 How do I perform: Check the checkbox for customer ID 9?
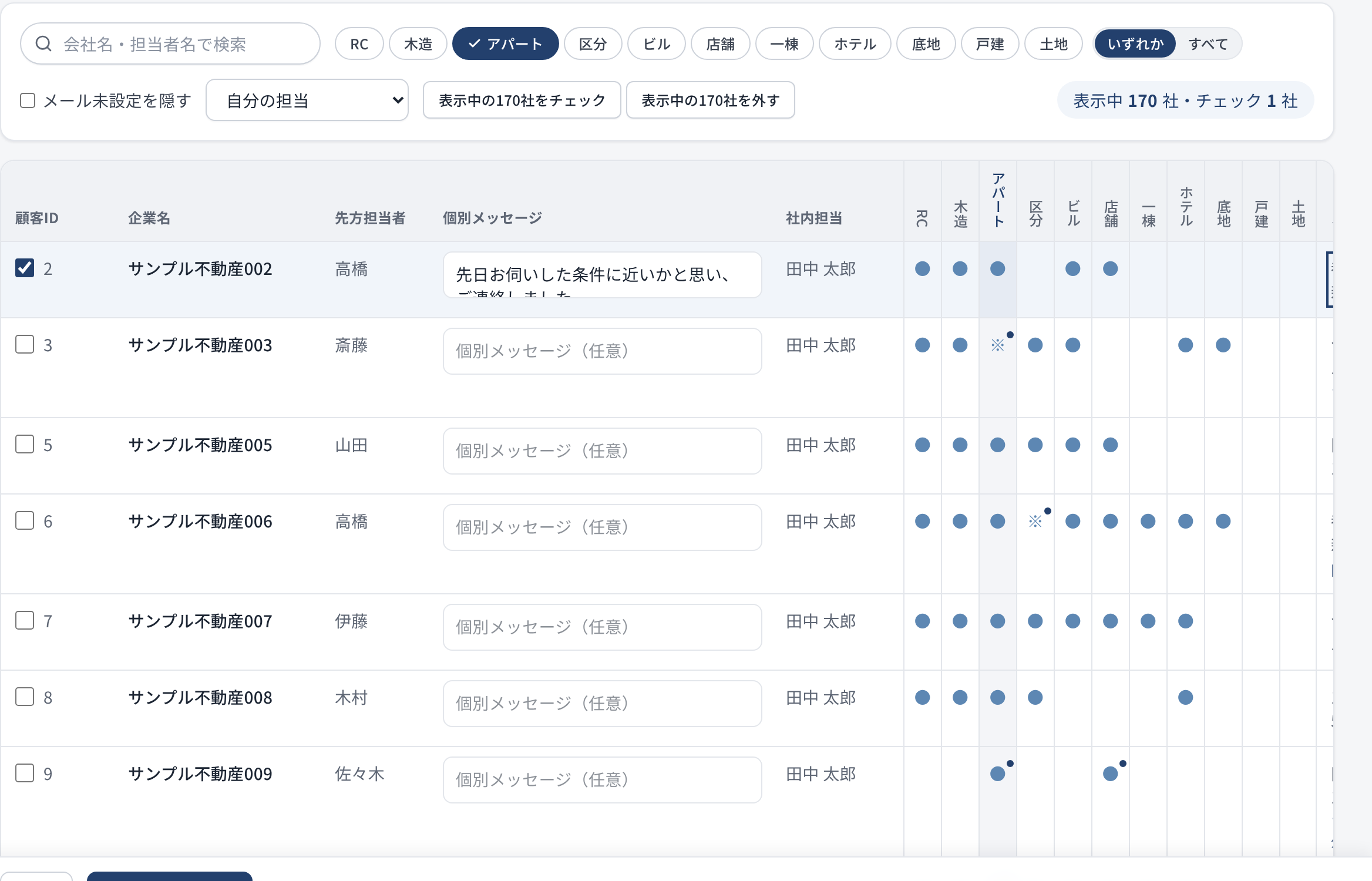(x=25, y=773)
